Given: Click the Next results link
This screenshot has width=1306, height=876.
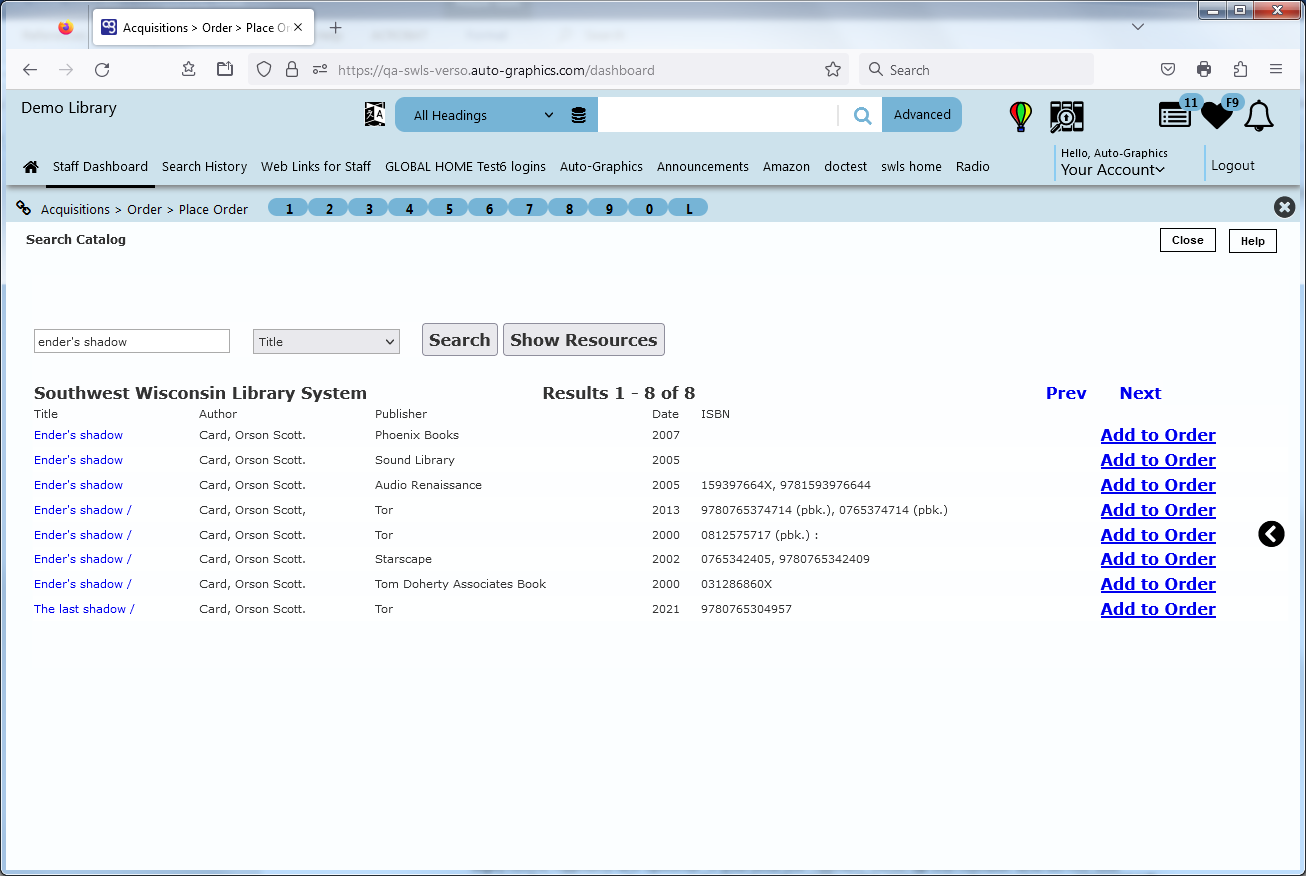Looking at the screenshot, I should [1140, 393].
